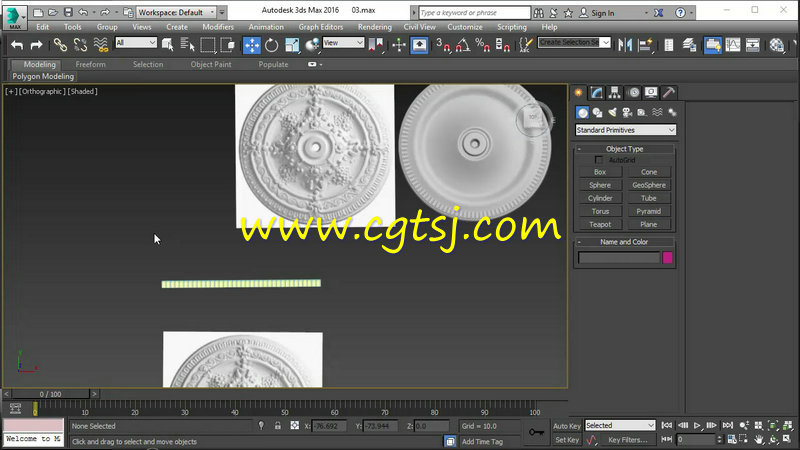This screenshot has height=450, width=800.
Task: Open the Mirror tool
Action: [x=624, y=45]
